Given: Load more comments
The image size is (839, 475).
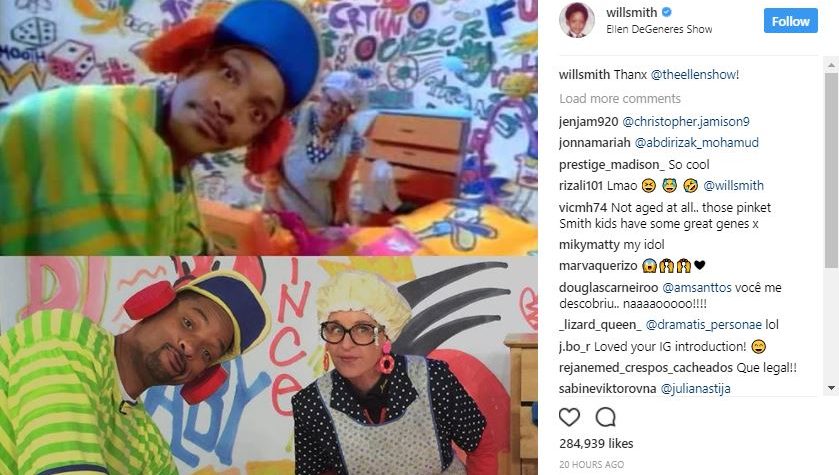Looking at the screenshot, I should click(x=620, y=98).
